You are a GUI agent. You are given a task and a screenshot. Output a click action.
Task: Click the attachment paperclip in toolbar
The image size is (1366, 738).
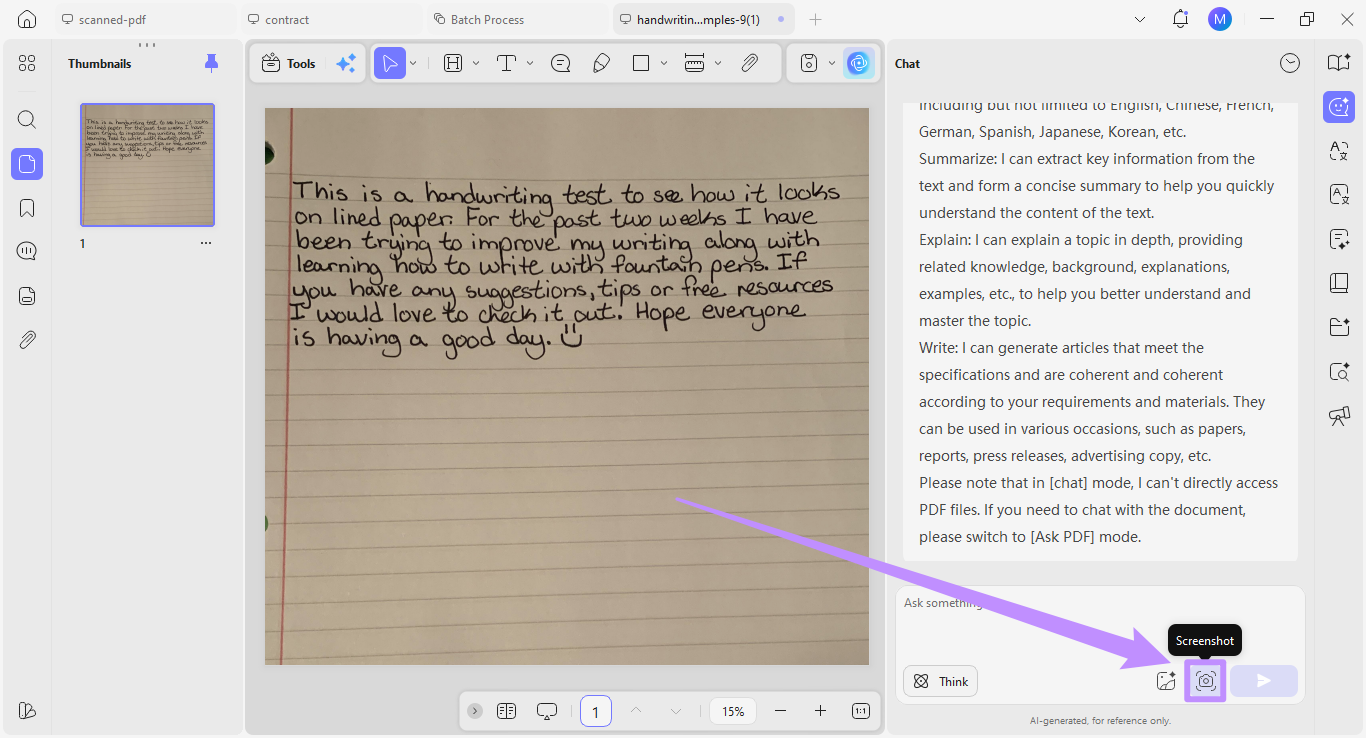click(750, 63)
